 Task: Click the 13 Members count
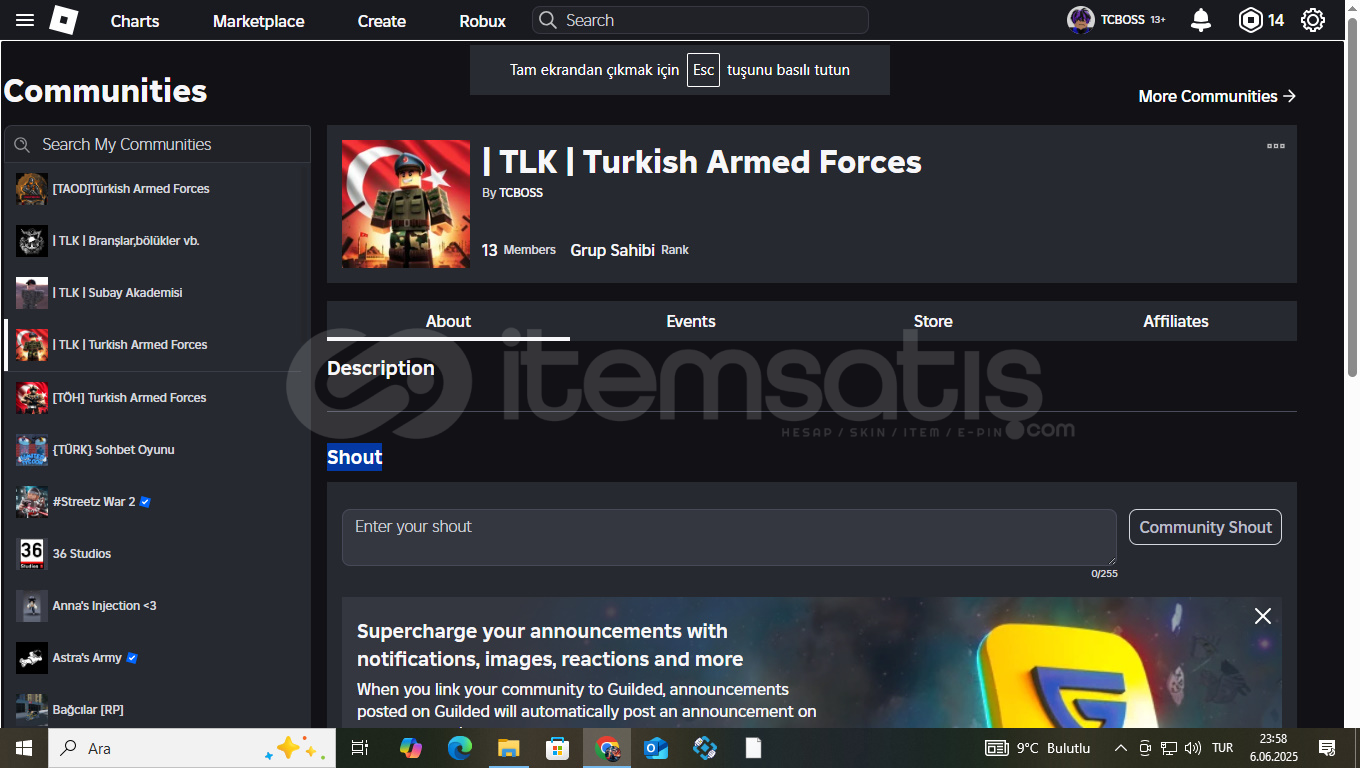518,250
